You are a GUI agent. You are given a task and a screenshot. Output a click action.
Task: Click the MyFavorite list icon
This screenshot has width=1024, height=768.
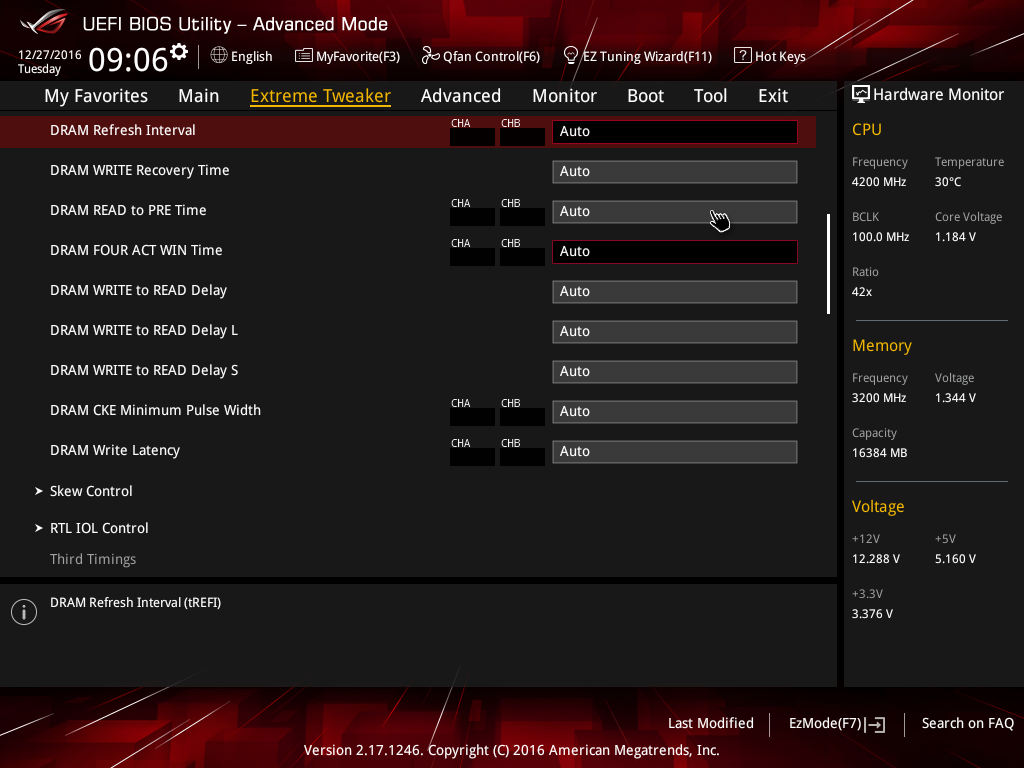(x=304, y=56)
